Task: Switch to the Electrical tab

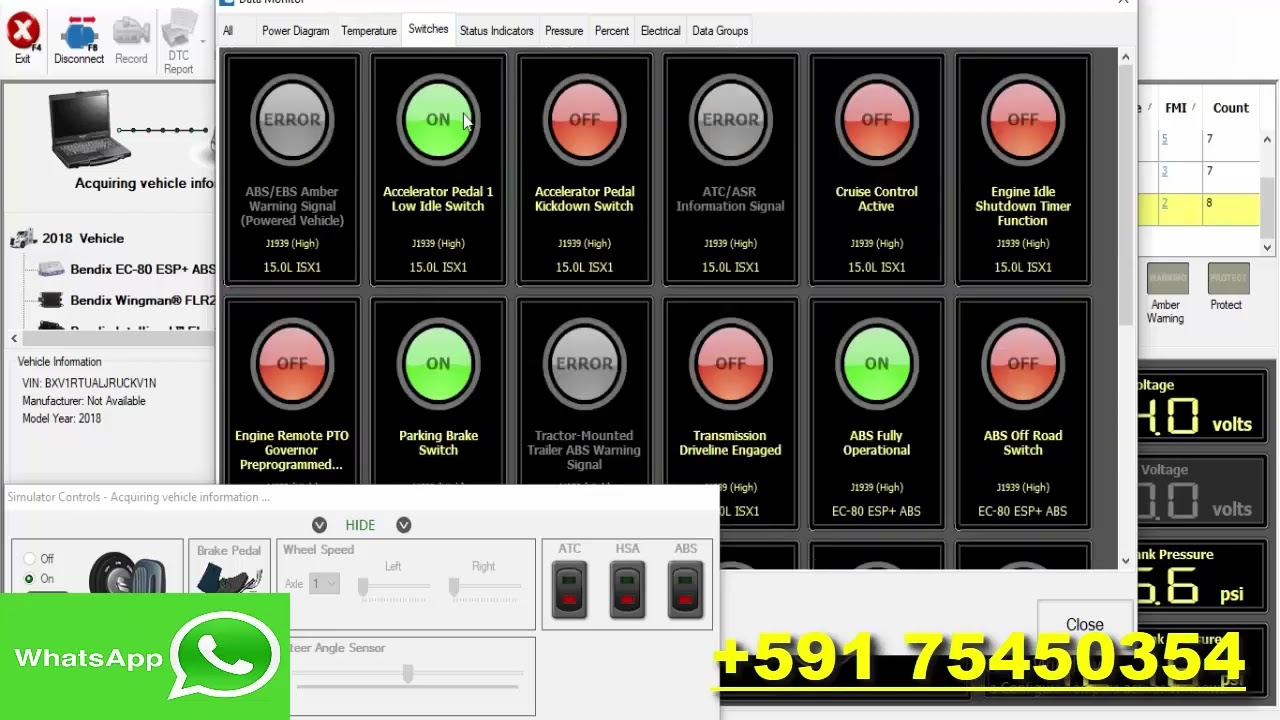Action: (x=660, y=31)
